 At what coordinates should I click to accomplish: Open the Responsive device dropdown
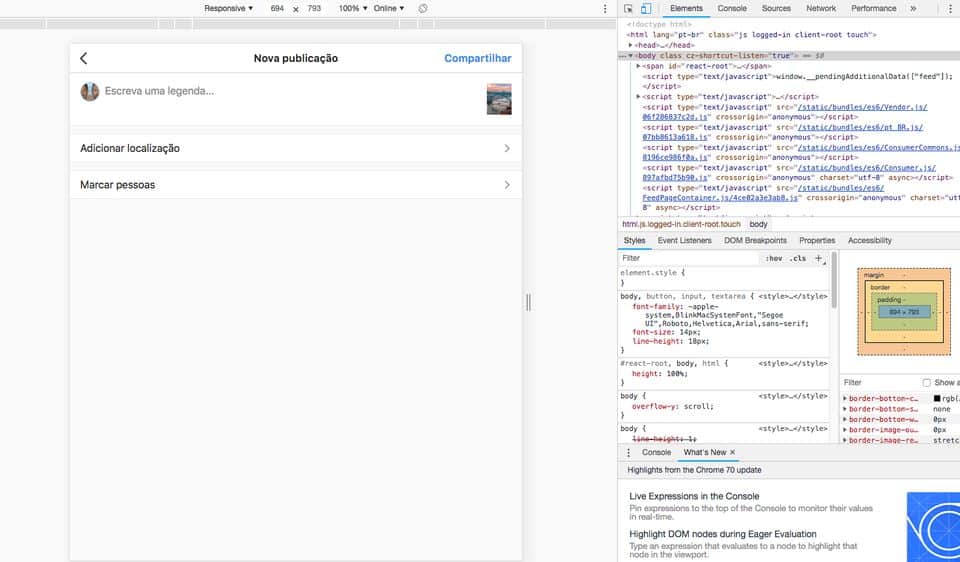click(228, 9)
